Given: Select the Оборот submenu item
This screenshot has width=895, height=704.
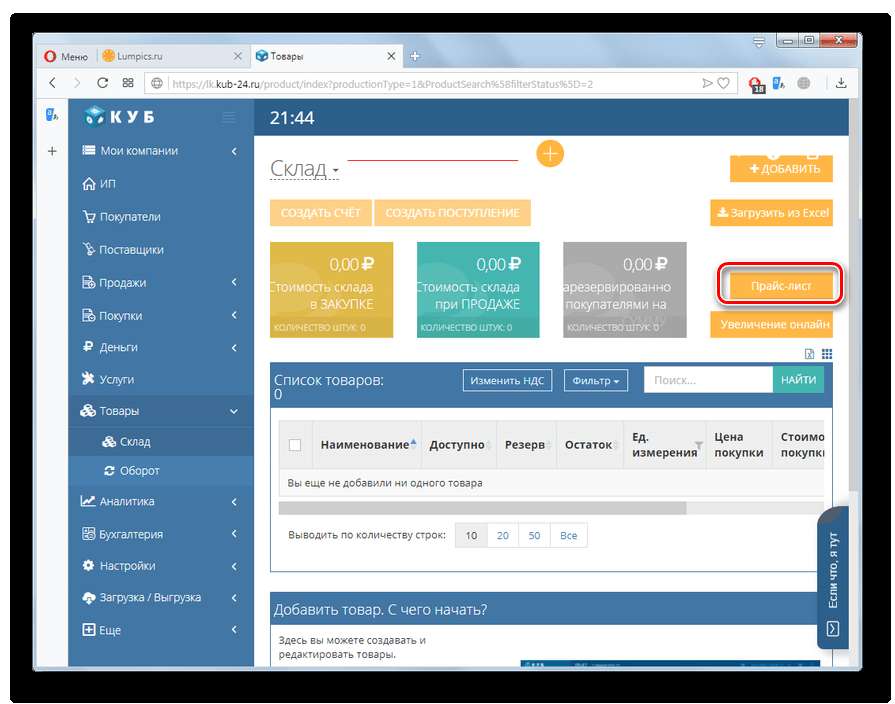Looking at the screenshot, I should [161, 471].
